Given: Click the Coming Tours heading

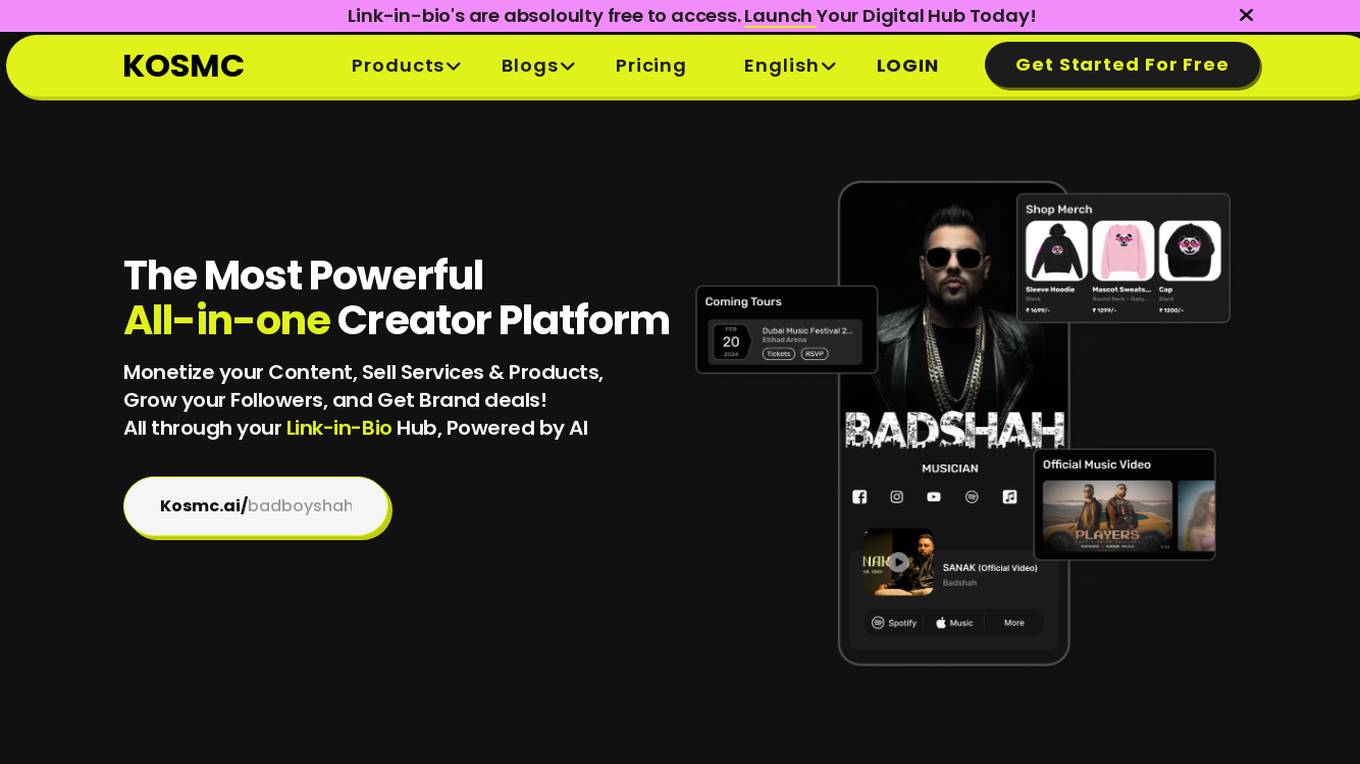Looking at the screenshot, I should coord(743,301).
